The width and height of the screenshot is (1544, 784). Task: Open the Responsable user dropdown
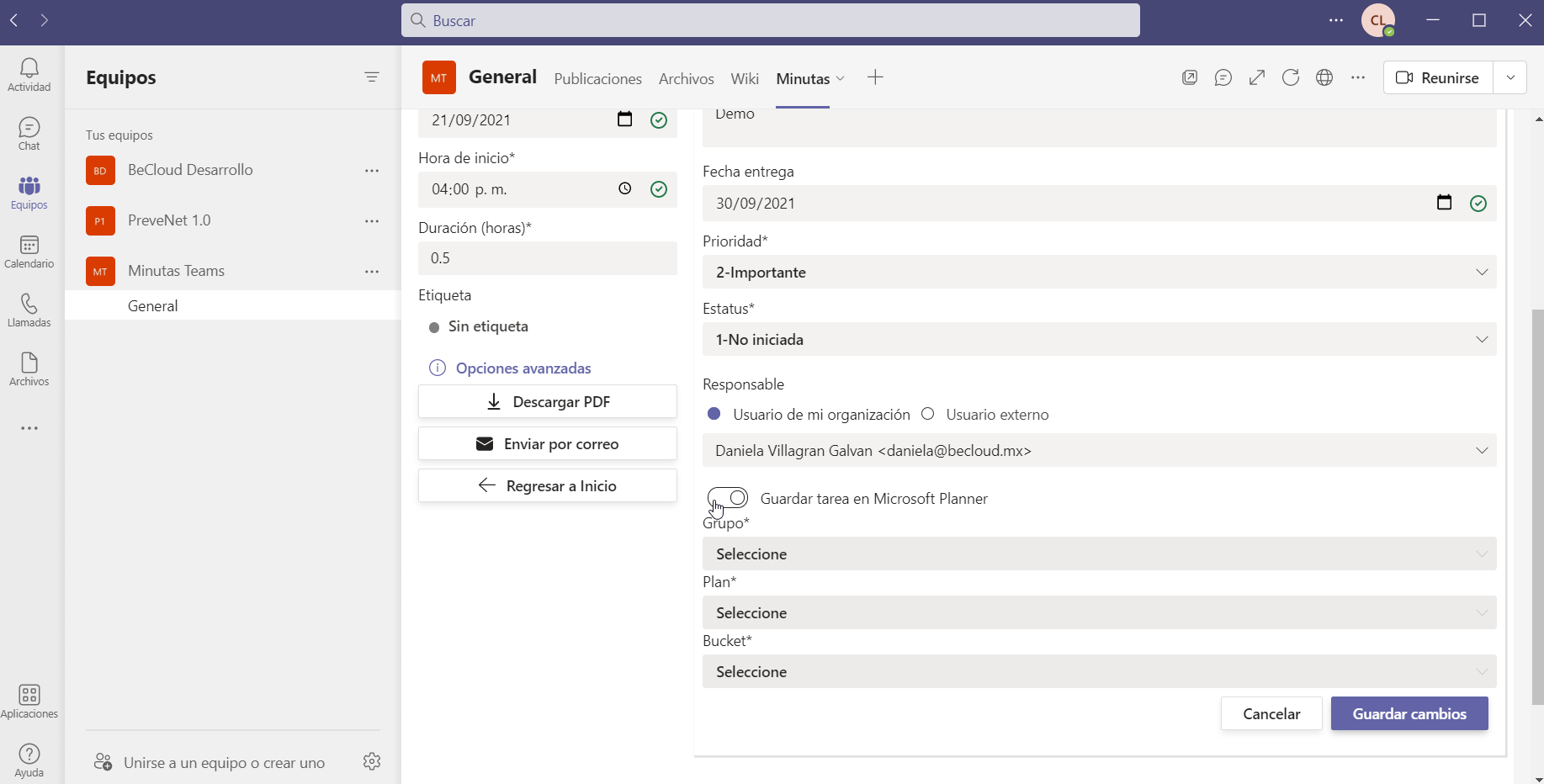click(1100, 450)
